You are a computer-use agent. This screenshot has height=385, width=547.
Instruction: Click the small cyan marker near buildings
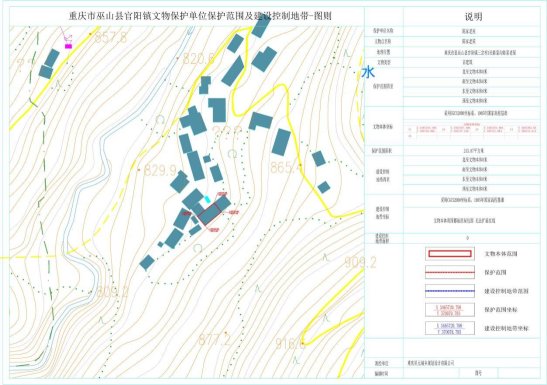click(x=207, y=199)
